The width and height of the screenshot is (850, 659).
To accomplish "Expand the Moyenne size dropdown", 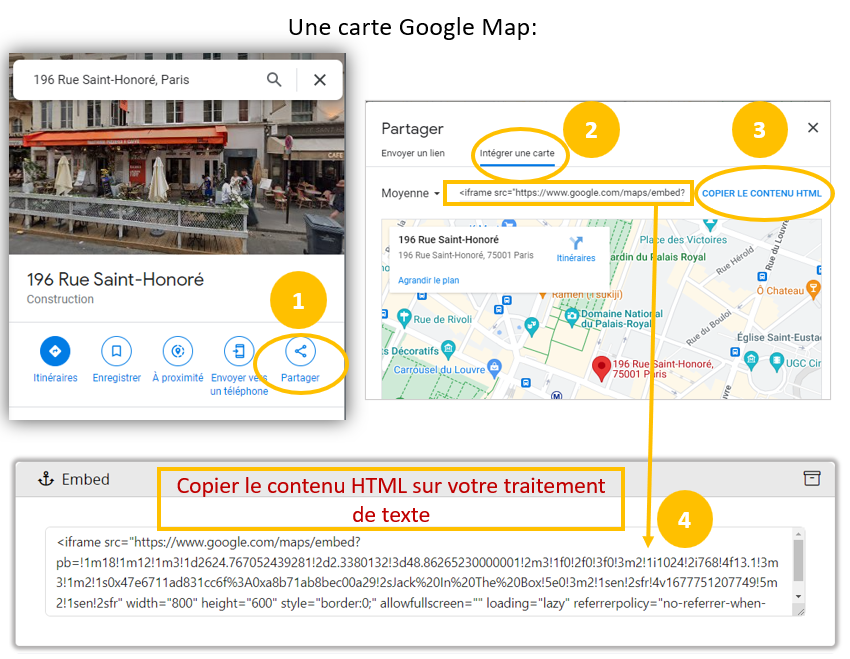I will [x=410, y=193].
